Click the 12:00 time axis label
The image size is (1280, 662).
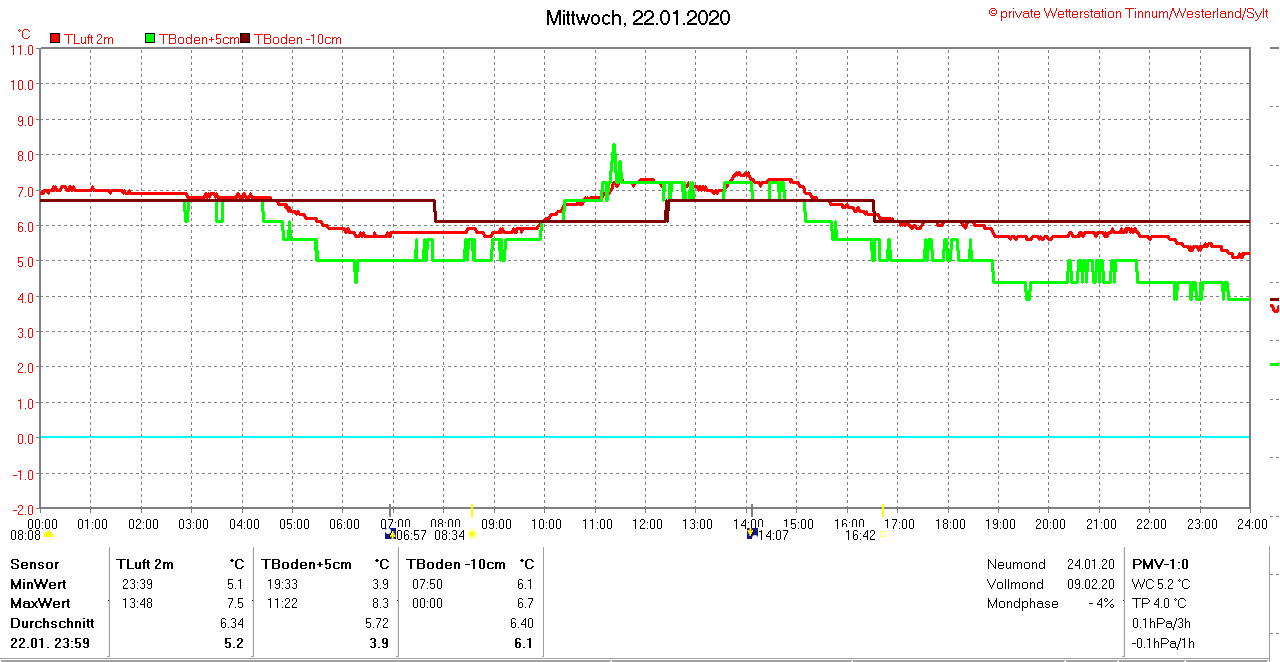[647, 523]
